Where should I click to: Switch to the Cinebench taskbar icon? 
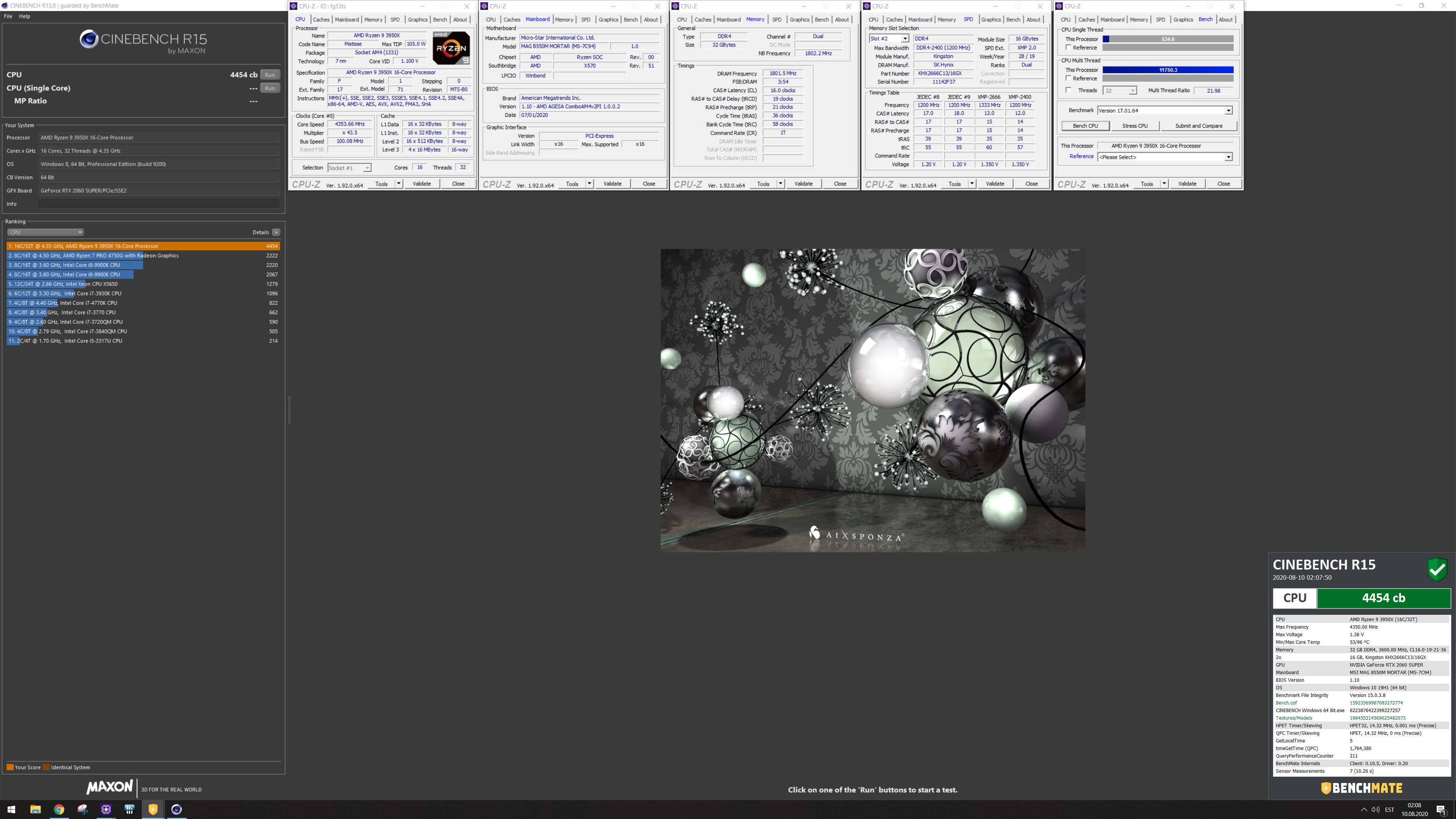pyautogui.click(x=176, y=810)
